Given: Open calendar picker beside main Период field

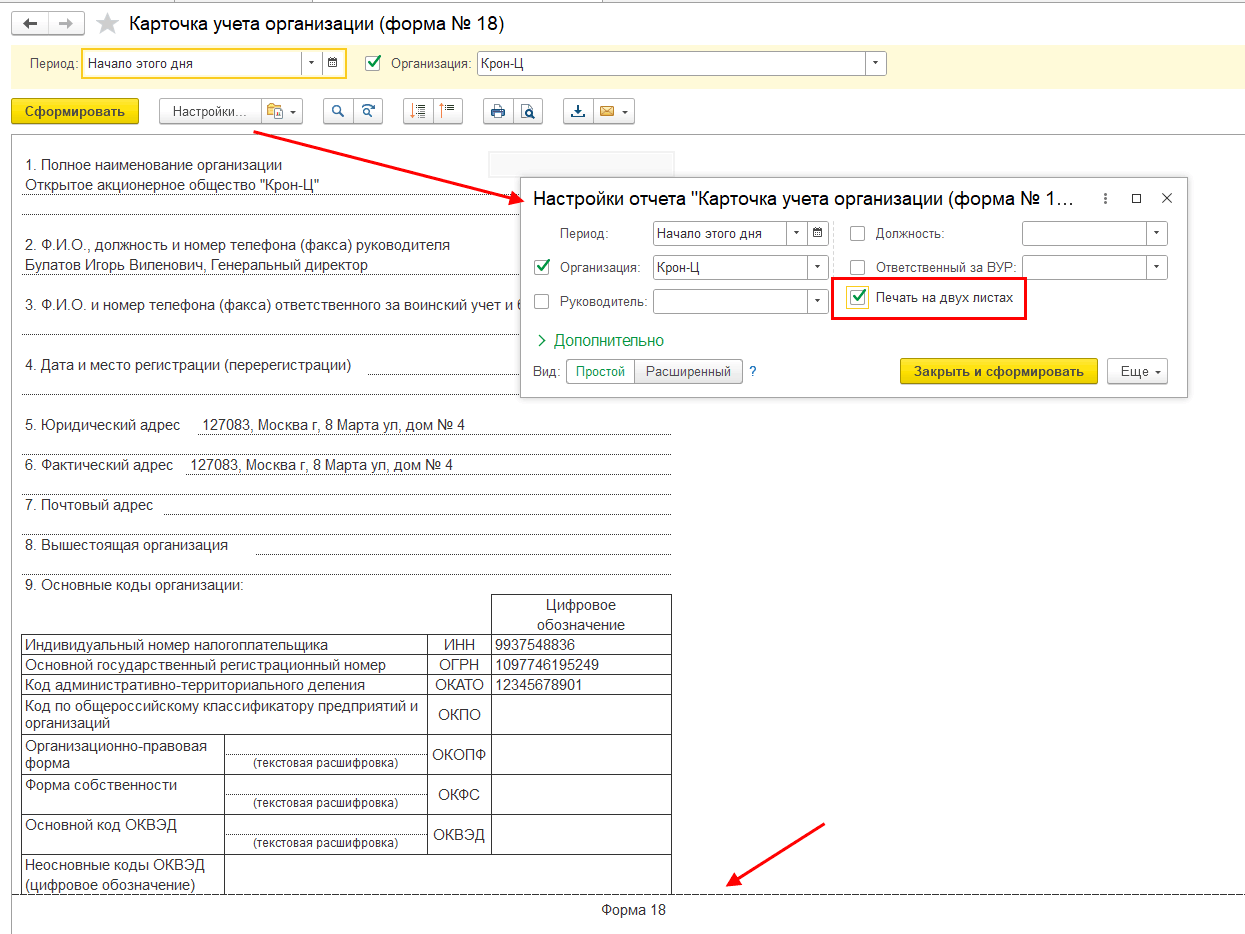Looking at the screenshot, I should click(333, 63).
